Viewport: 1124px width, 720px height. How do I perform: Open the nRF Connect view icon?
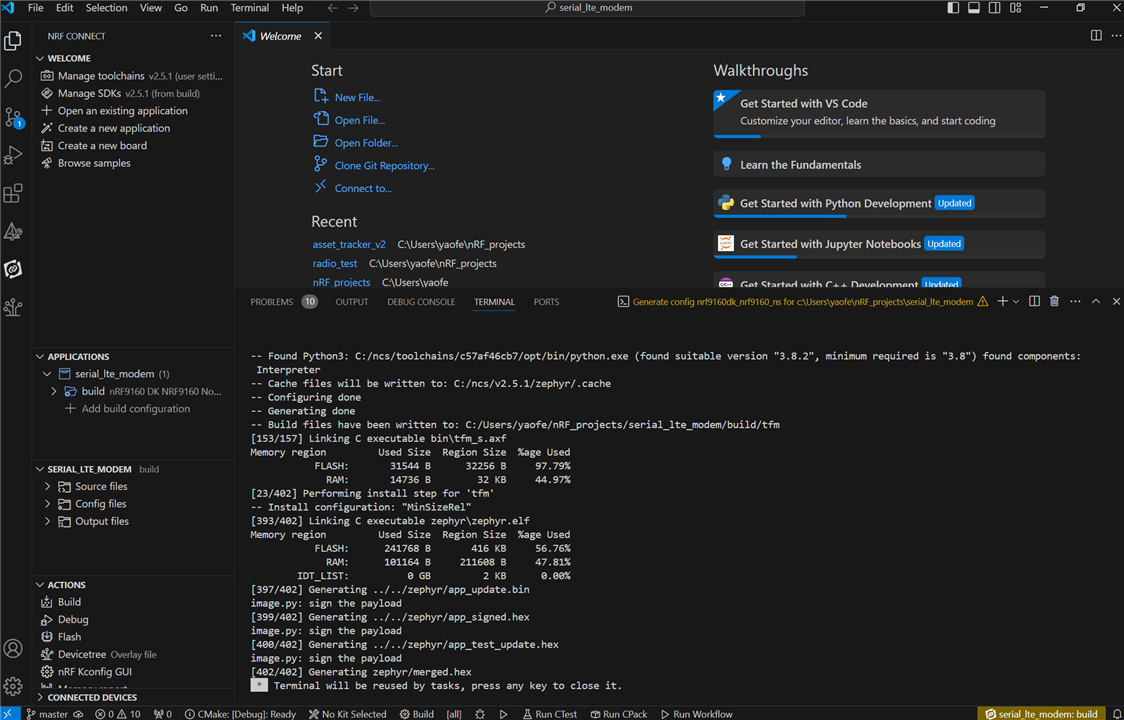(13, 269)
